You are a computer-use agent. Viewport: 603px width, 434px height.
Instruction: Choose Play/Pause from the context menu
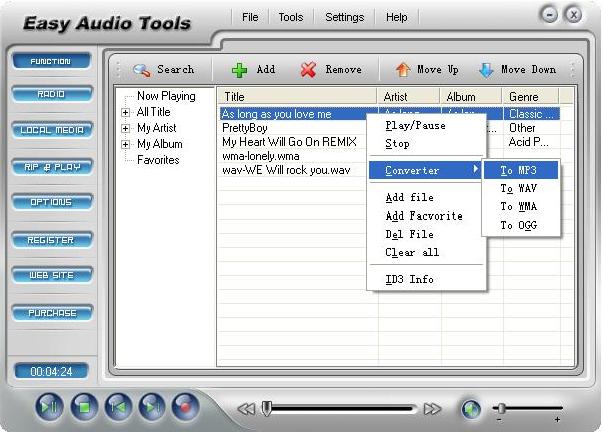(426, 126)
